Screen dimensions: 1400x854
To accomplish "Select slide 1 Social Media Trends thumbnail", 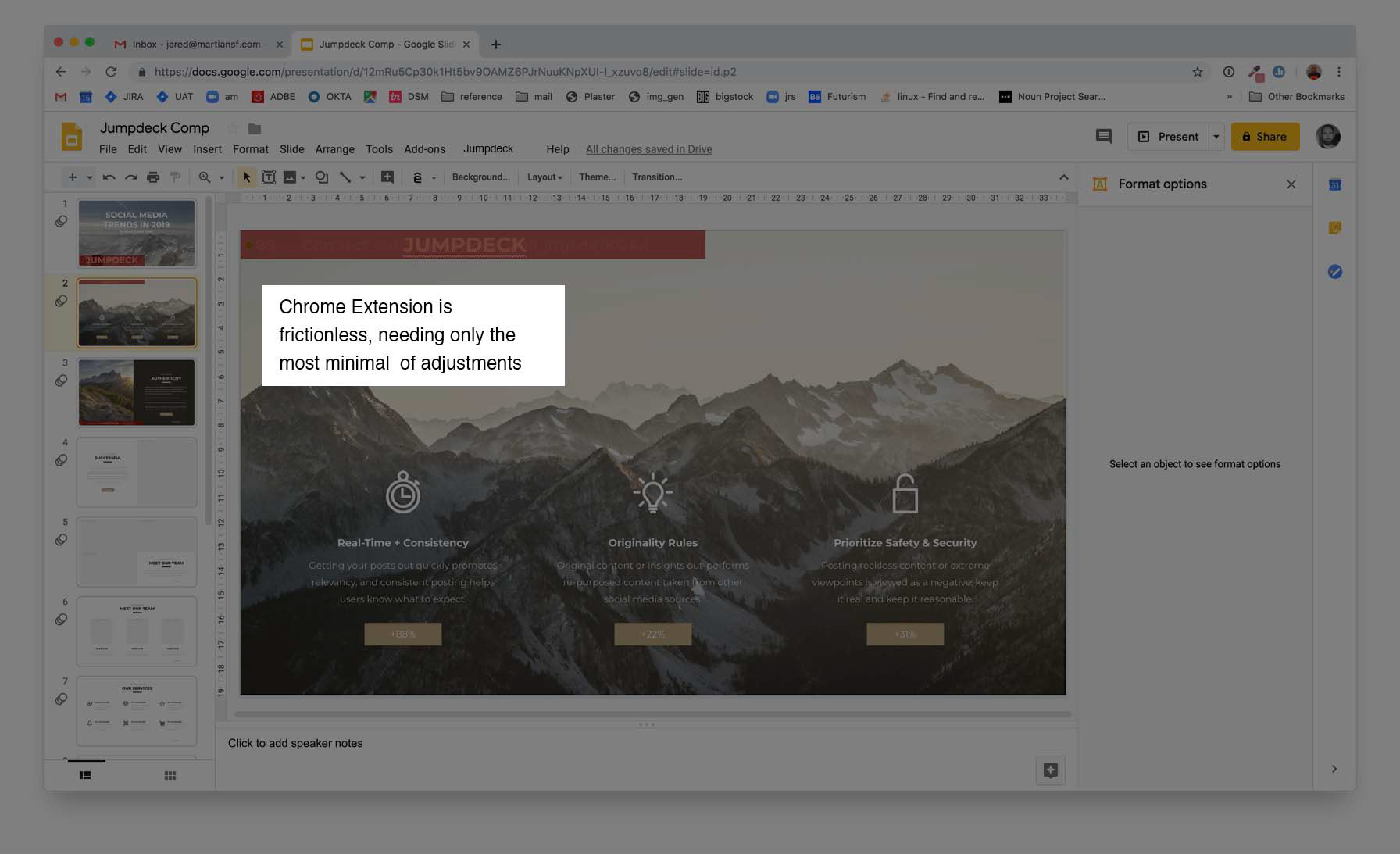I will tap(137, 234).
